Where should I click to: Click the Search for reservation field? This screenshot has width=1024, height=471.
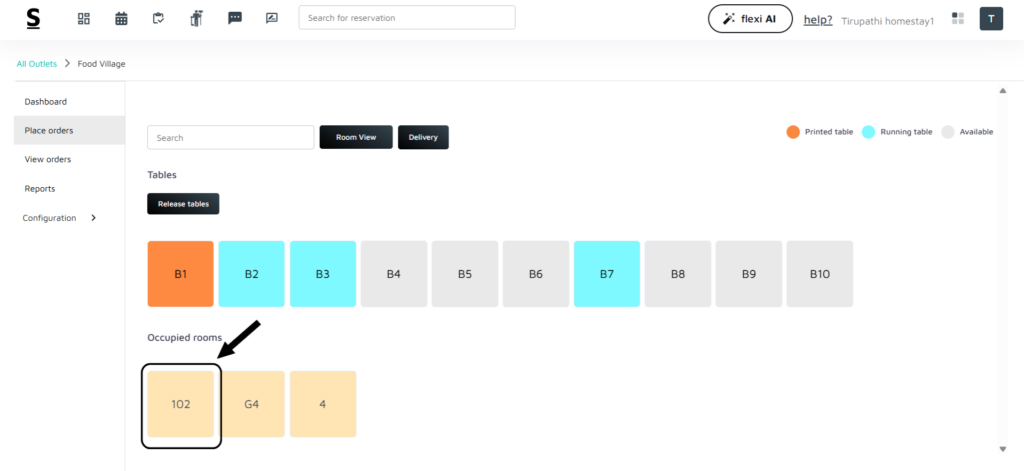[x=407, y=18]
